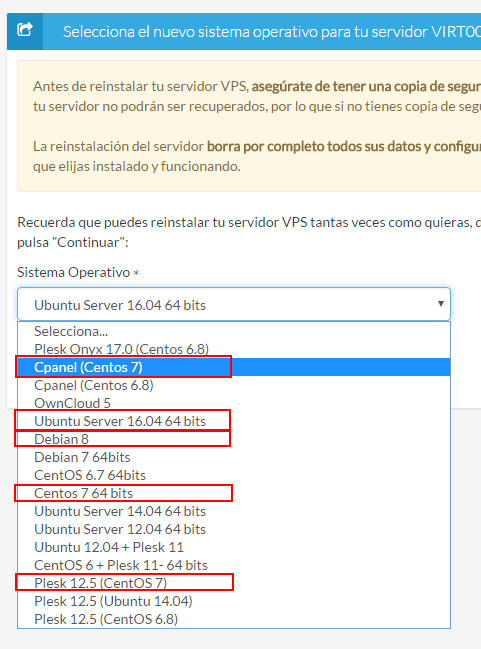The width and height of the screenshot is (481, 649).
Task: Select Ubuntu 12.04 + Plesk 11
Action: (233, 547)
